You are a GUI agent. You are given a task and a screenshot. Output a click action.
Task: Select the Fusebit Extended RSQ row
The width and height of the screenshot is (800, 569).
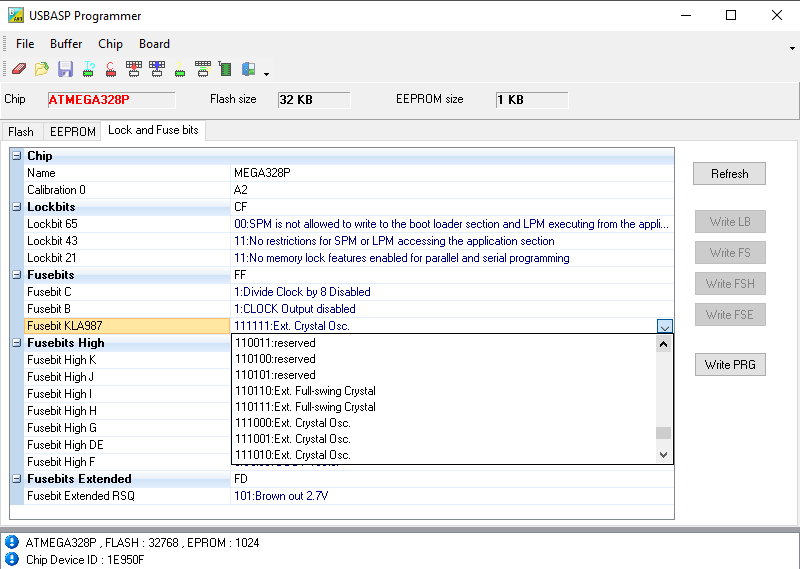click(349, 496)
